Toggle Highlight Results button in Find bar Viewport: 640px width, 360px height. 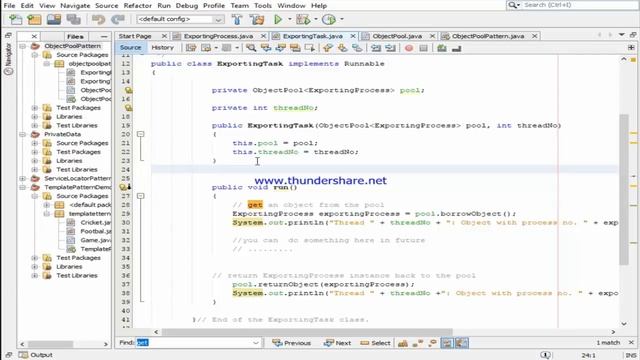[447, 343]
